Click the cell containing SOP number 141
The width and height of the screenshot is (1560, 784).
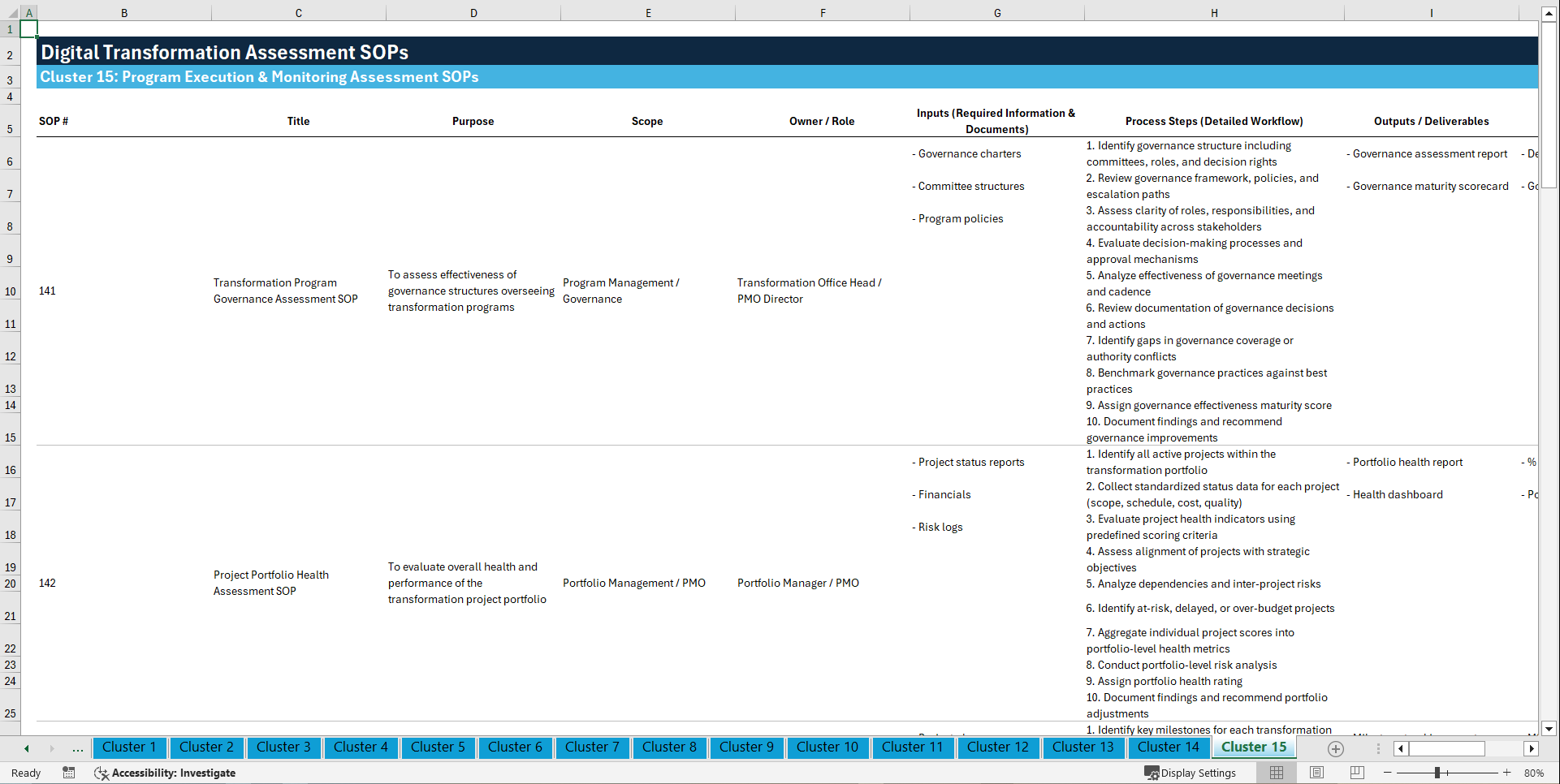point(47,291)
